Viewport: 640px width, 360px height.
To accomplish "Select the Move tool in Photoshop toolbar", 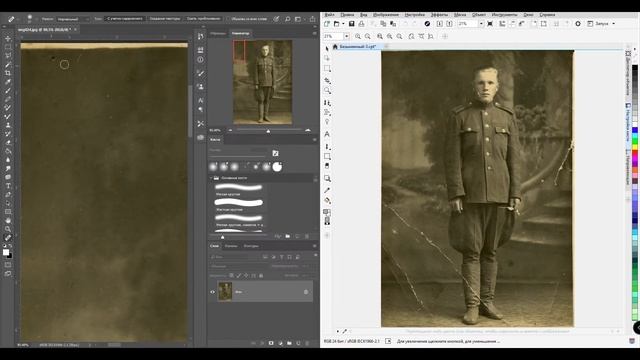I will pos(8,38).
